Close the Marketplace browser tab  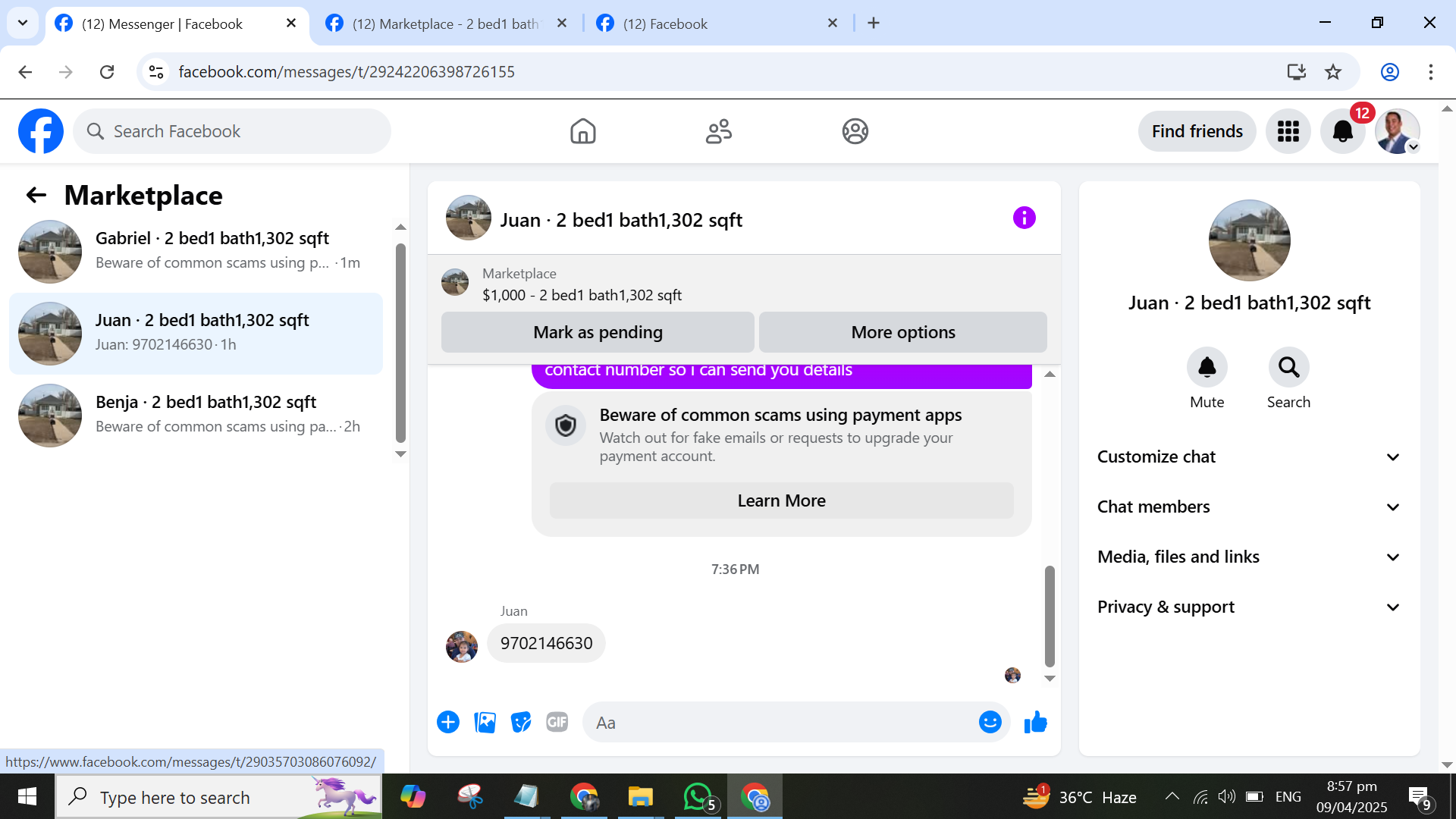(562, 24)
